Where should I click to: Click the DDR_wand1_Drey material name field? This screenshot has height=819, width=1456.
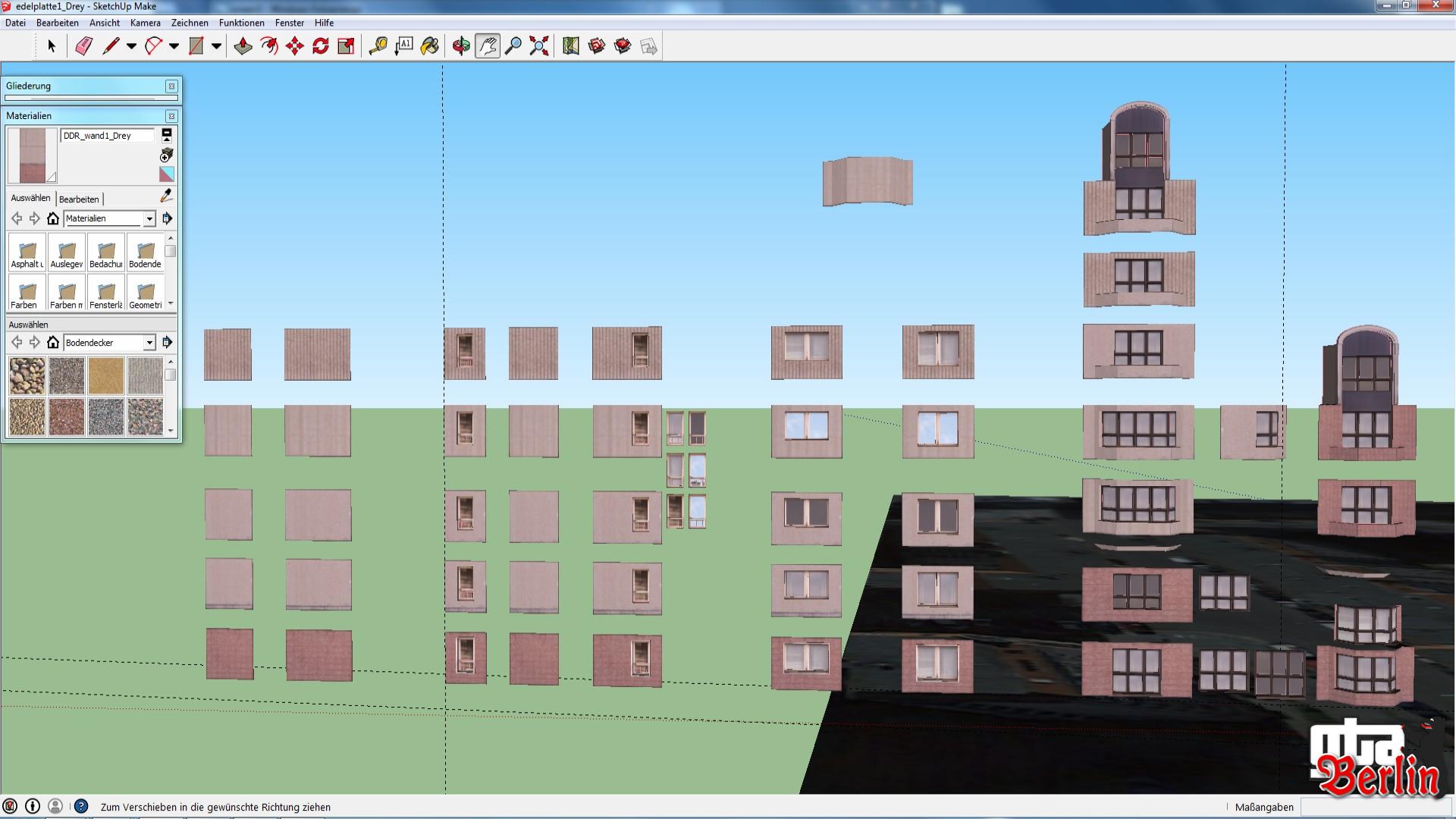click(x=106, y=136)
